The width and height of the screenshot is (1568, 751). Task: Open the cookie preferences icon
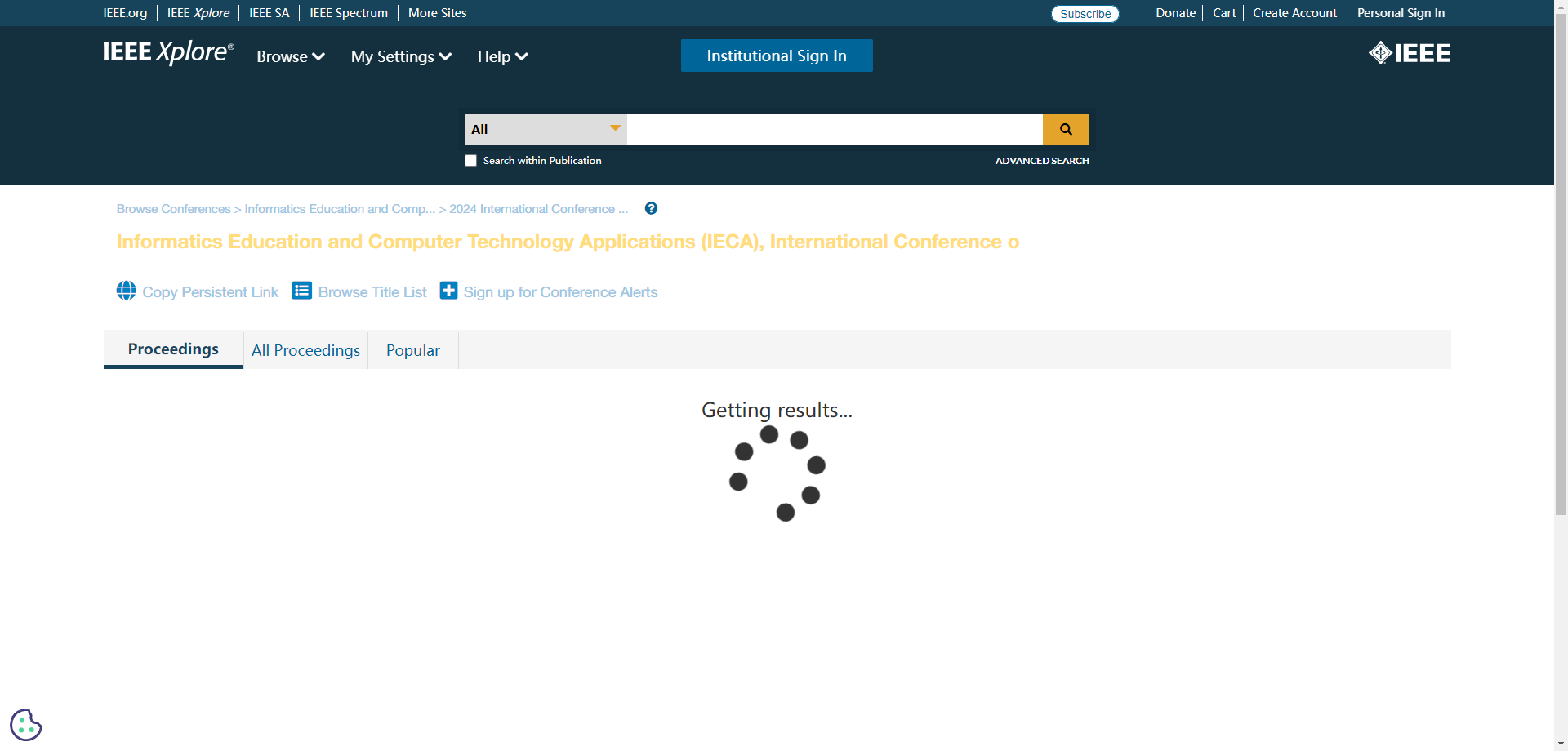(x=26, y=725)
